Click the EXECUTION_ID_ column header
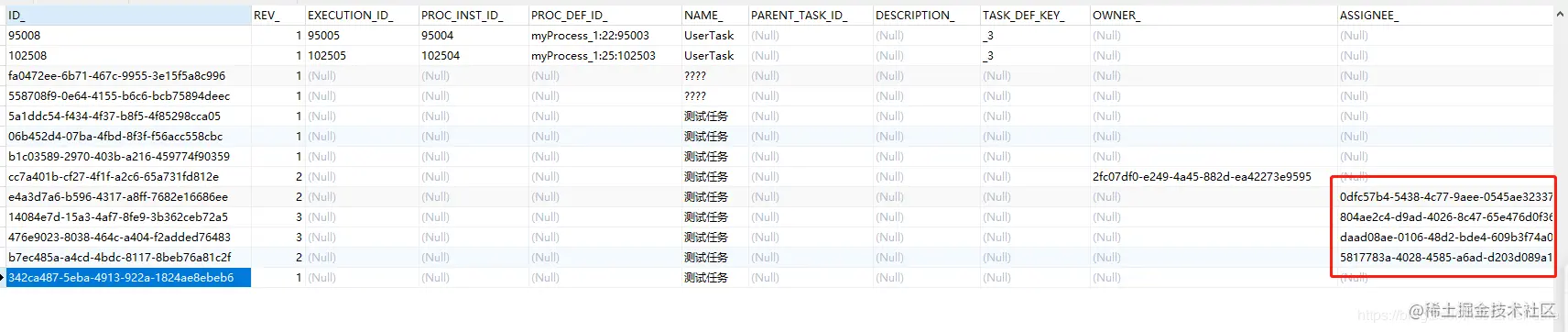This screenshot has height=332, width=1568. pos(362,16)
